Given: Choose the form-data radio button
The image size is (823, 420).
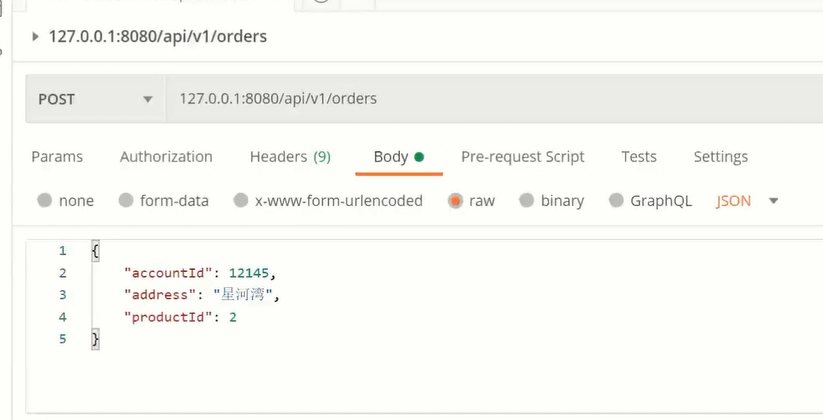Looking at the screenshot, I should (126, 200).
